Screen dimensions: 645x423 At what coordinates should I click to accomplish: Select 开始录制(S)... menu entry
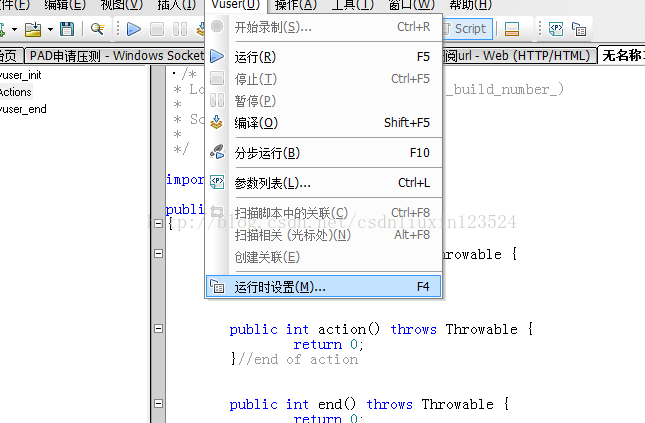pos(324,27)
